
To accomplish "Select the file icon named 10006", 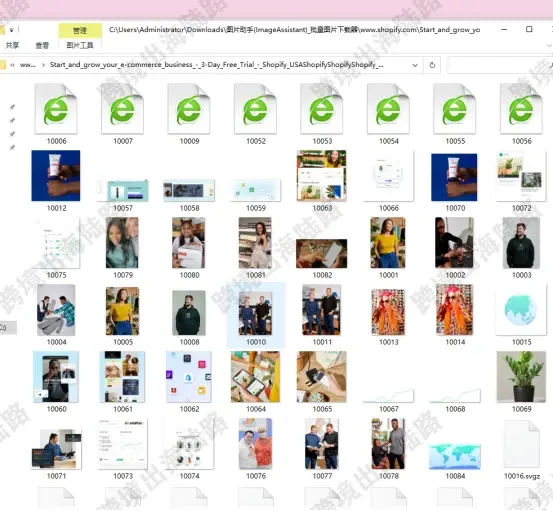I will pos(56,109).
